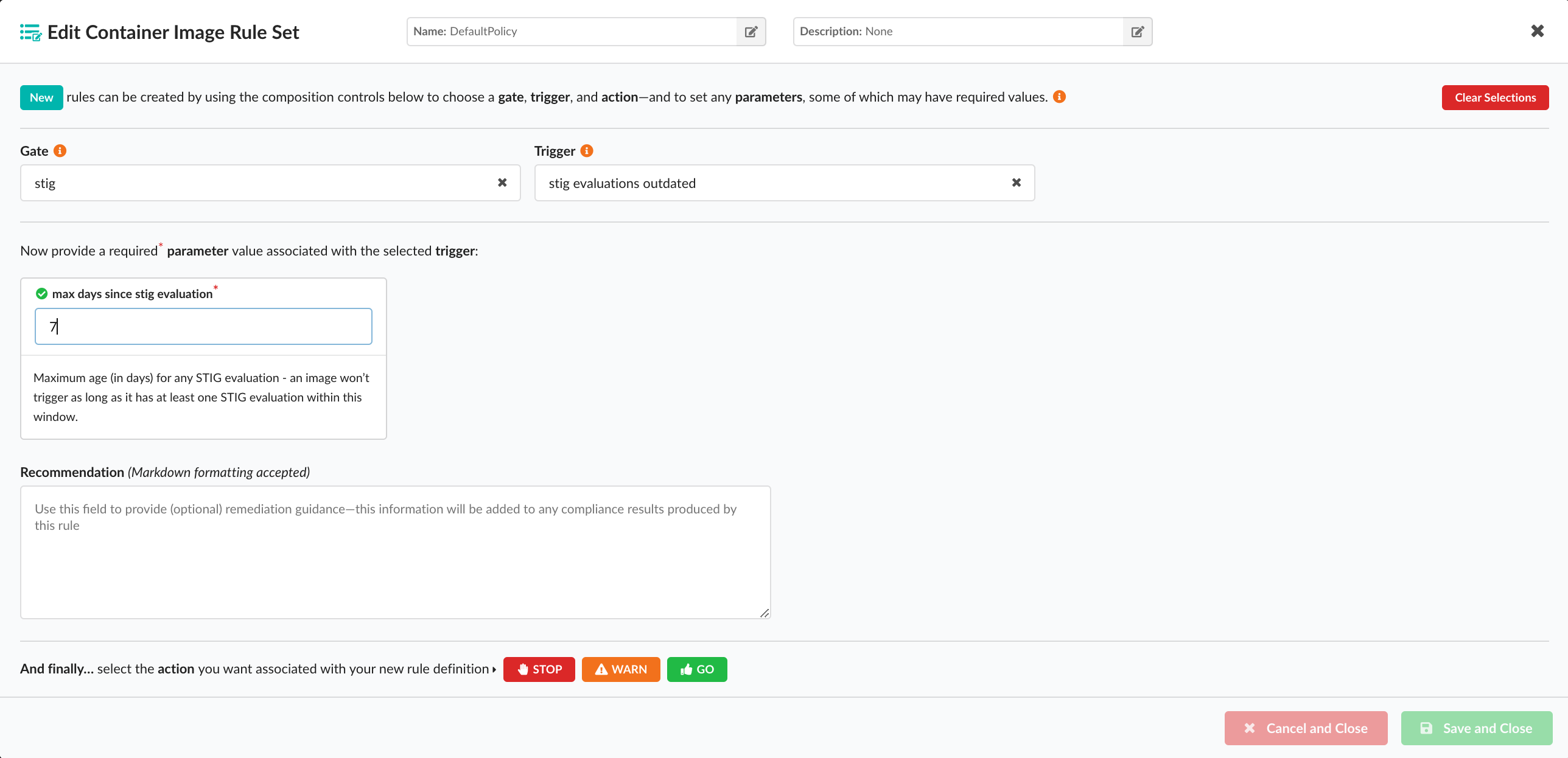Clear the stig evaluations outdated trigger
Image resolution: width=1568 pixels, height=758 pixels.
tap(1016, 183)
